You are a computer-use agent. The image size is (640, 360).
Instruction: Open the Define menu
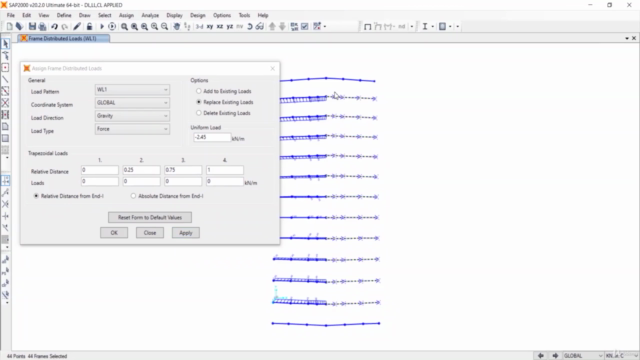[64, 15]
